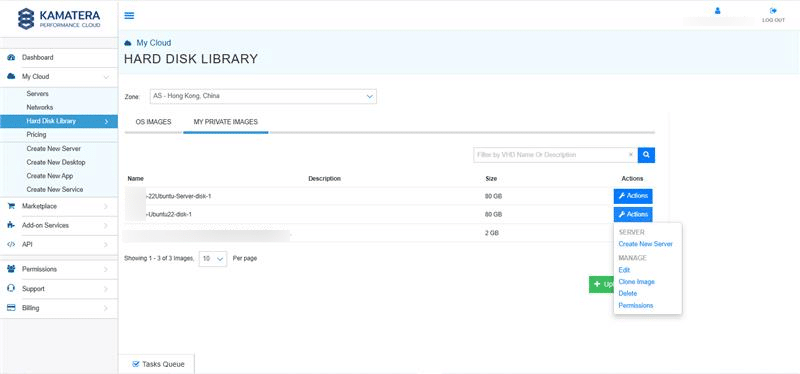Choose Edit in the Actions menu

click(624, 270)
